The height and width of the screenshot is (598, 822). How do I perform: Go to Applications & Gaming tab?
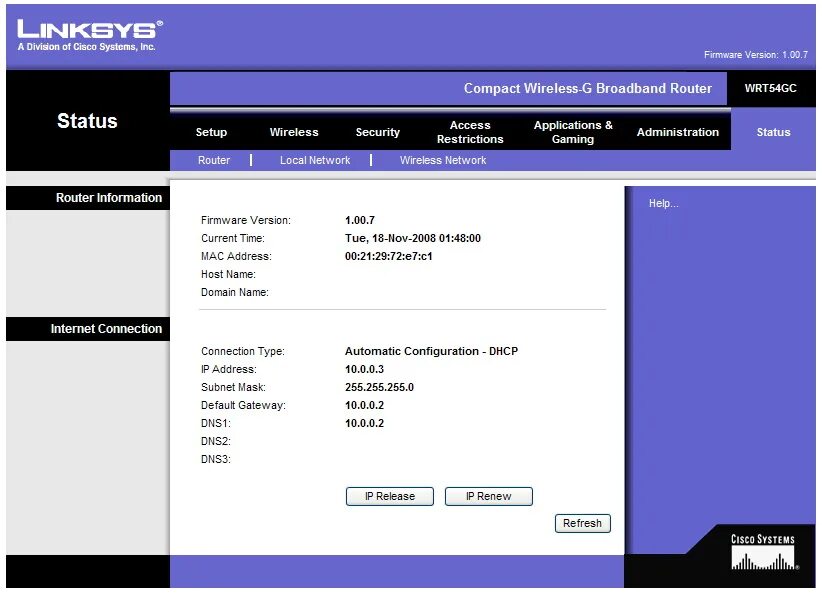coord(573,132)
